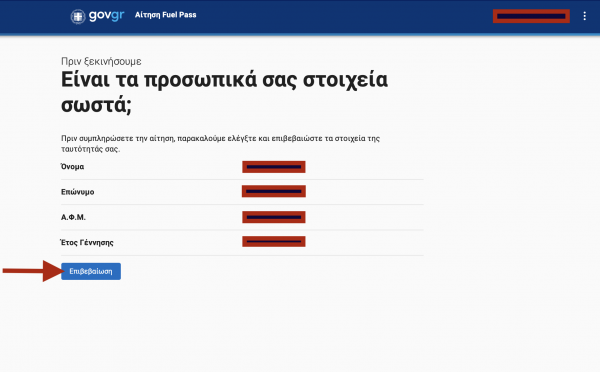Click the redacted Α.Φ.Μ. value
The image size is (600, 372).
274,217
